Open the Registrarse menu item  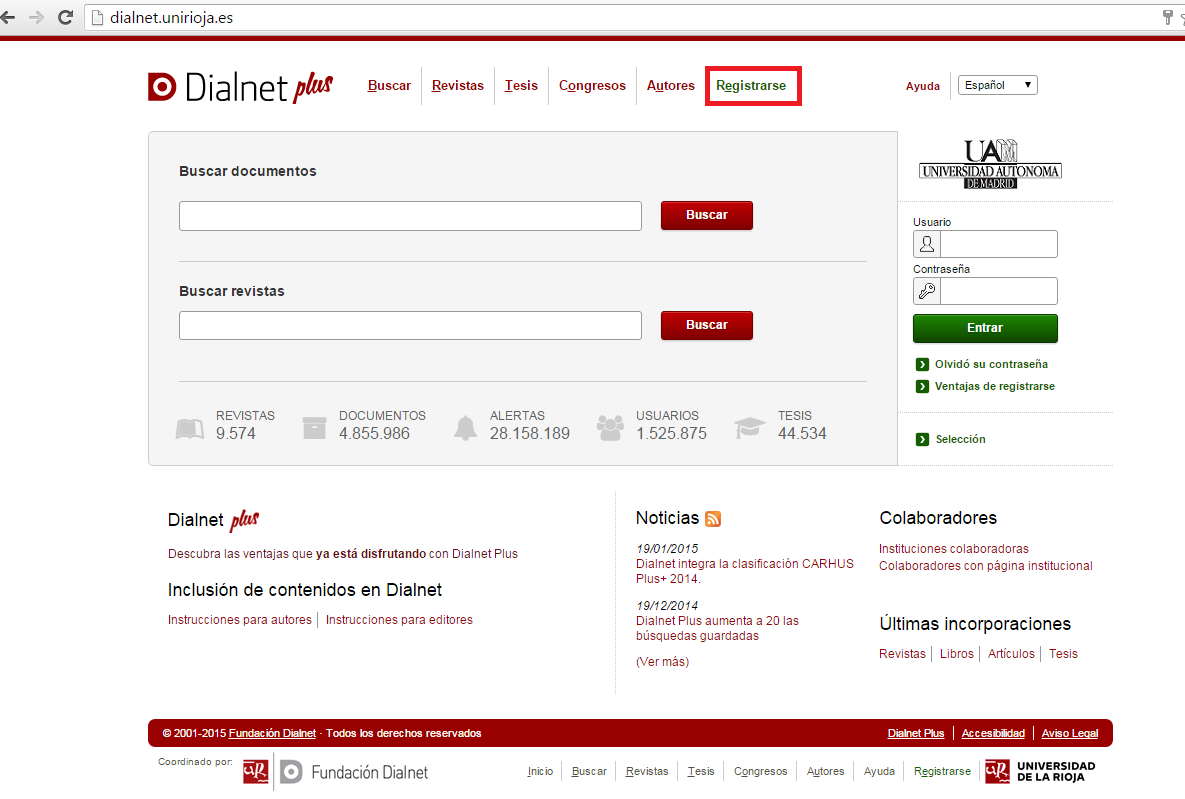tap(752, 86)
